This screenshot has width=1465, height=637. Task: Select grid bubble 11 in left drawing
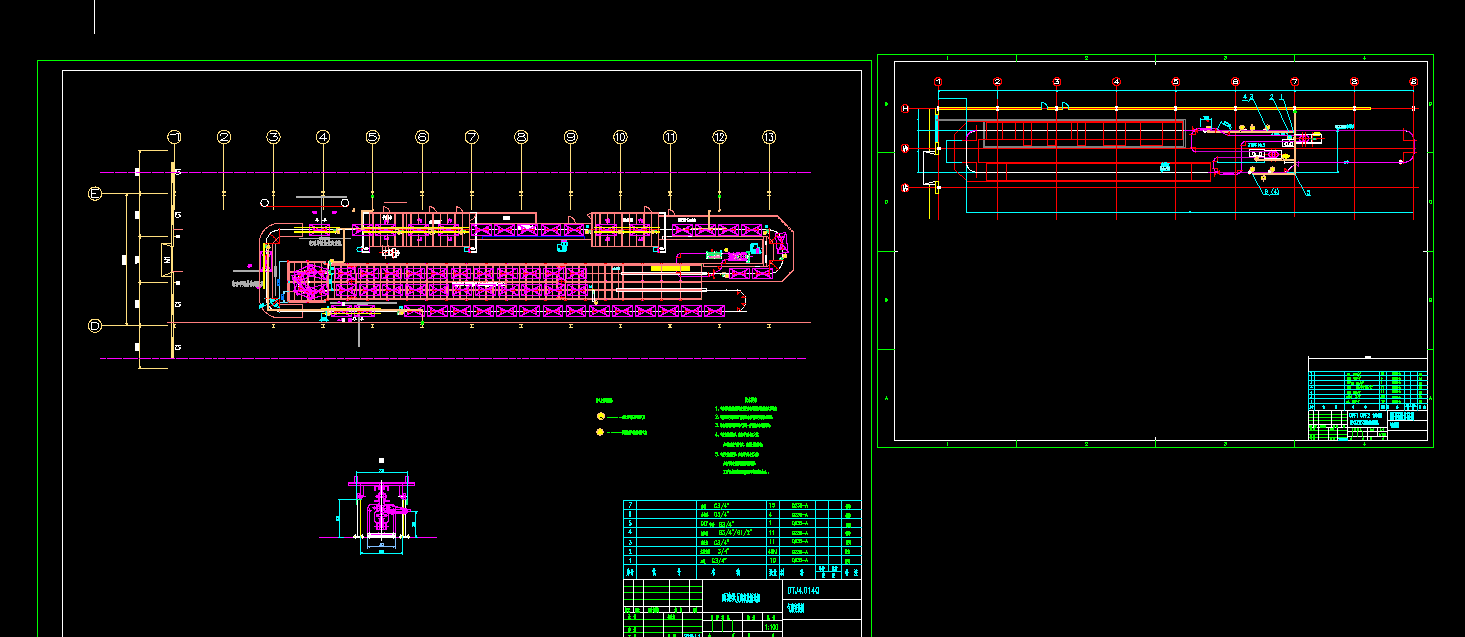(x=670, y=137)
